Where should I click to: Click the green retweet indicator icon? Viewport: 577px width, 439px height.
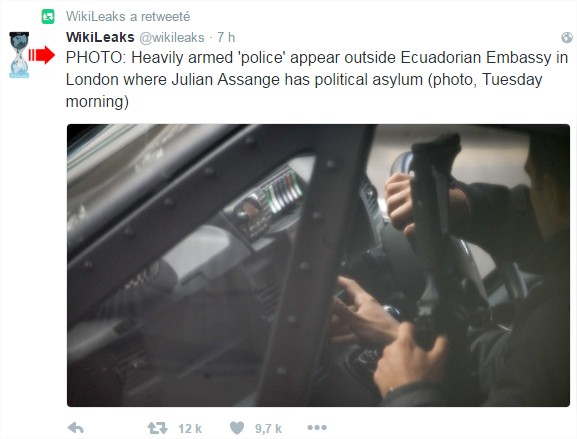click(x=48, y=17)
